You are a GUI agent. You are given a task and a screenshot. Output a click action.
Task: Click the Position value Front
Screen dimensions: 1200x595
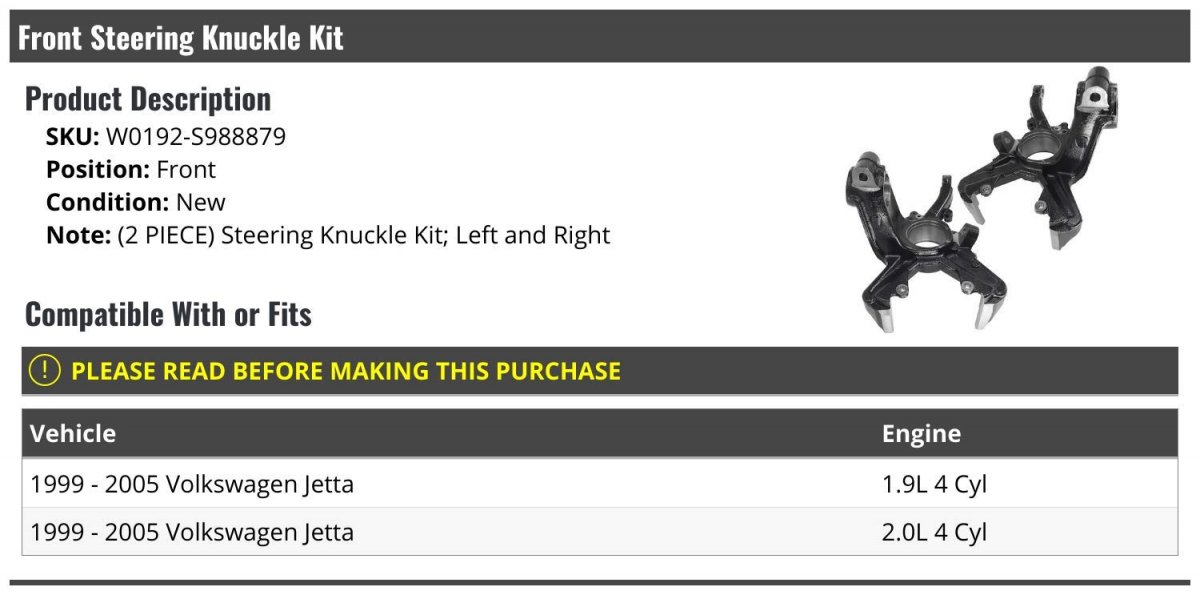click(x=186, y=170)
